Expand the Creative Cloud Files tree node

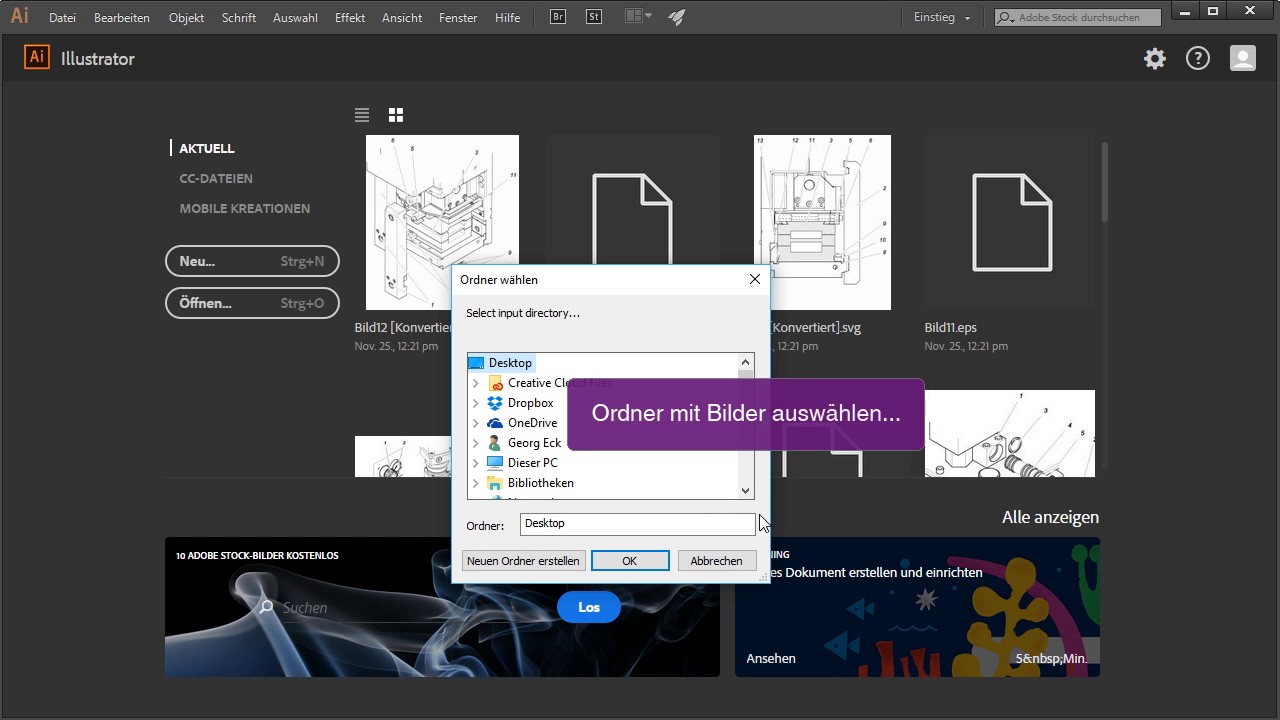[x=476, y=383]
